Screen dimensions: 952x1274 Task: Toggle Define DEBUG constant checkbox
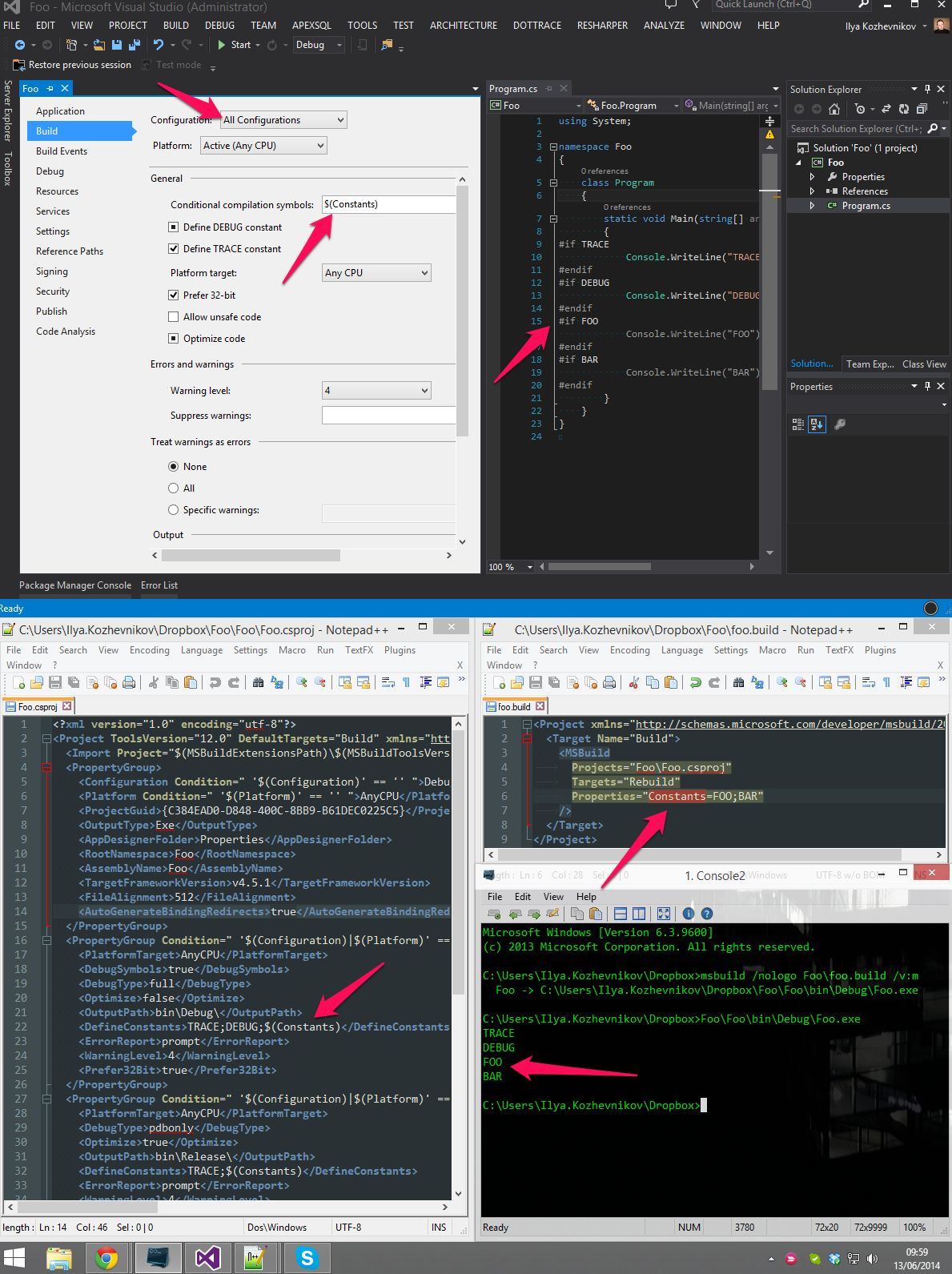tap(174, 227)
